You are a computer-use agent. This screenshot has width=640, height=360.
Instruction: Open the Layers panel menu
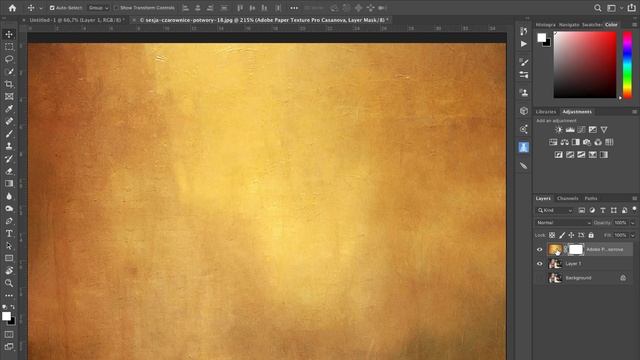click(634, 198)
